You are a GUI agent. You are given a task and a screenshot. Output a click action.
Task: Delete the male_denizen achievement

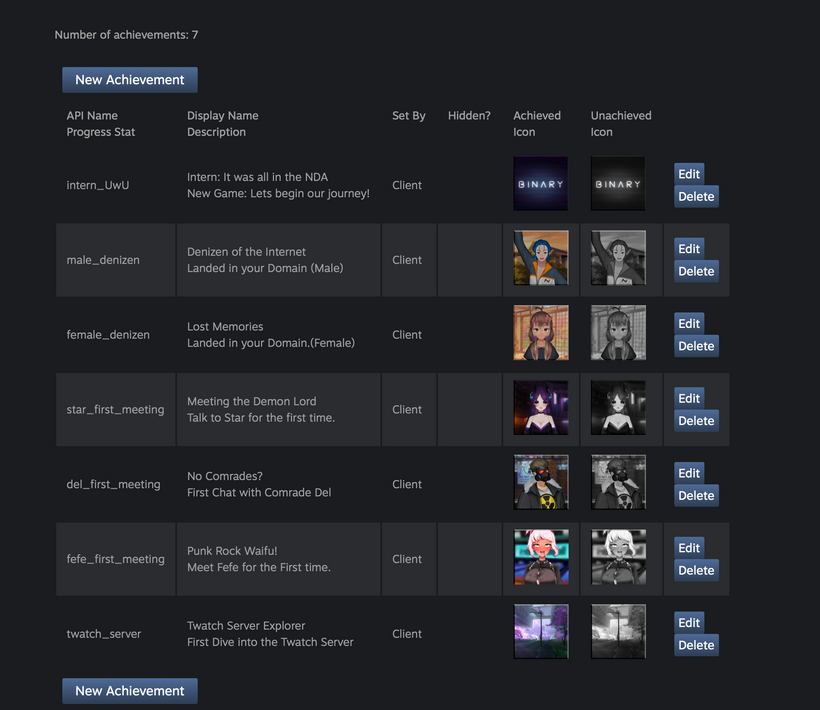tap(696, 271)
